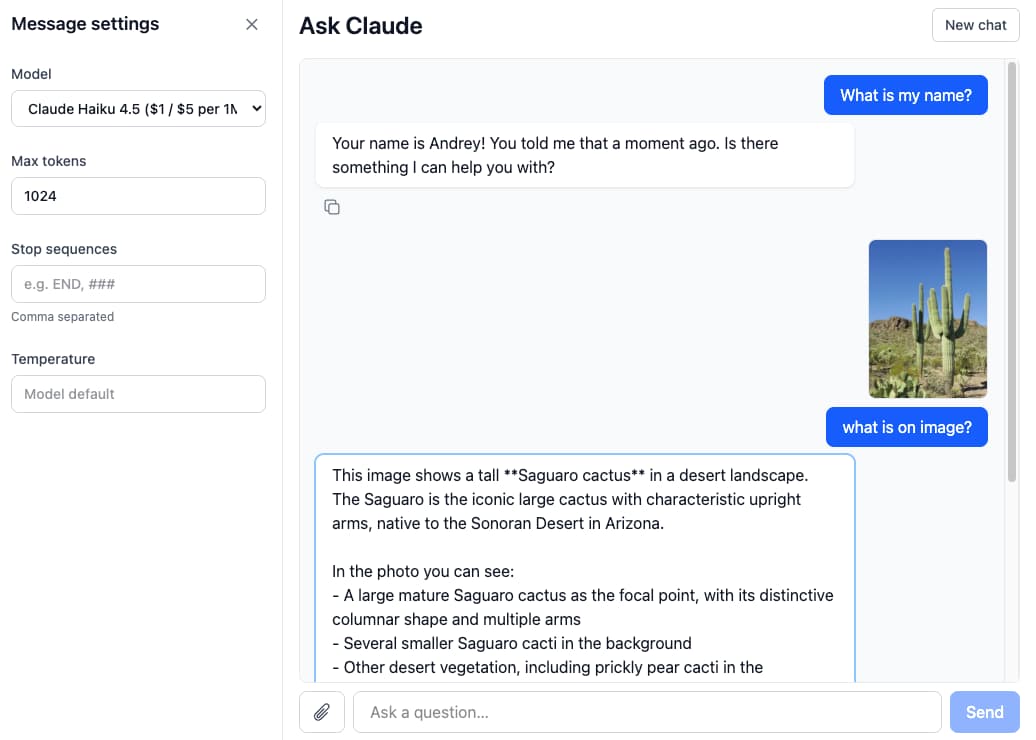Screen dimensions: 1036x740
Task: Click the chat scrollbar thumb
Action: [x=1012, y=272]
